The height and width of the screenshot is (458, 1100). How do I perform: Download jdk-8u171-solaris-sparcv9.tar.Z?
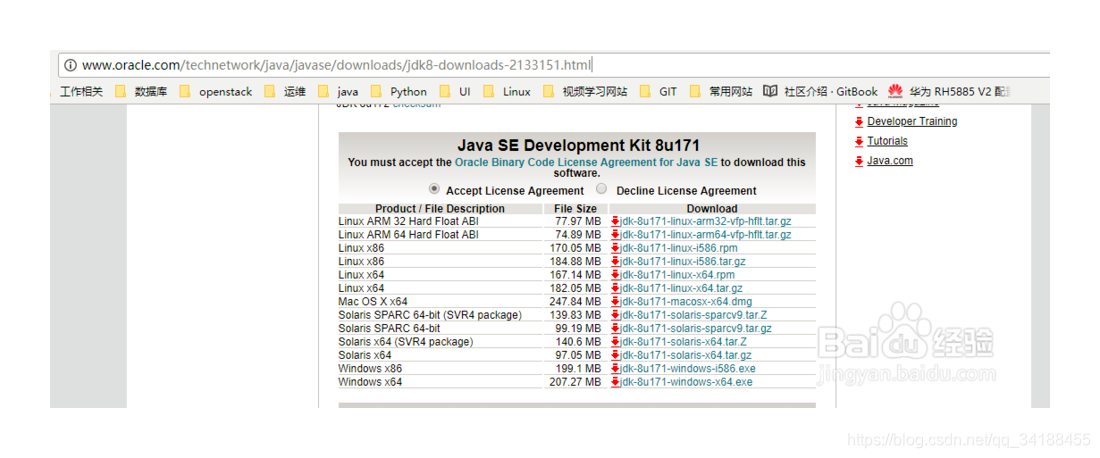click(x=693, y=315)
